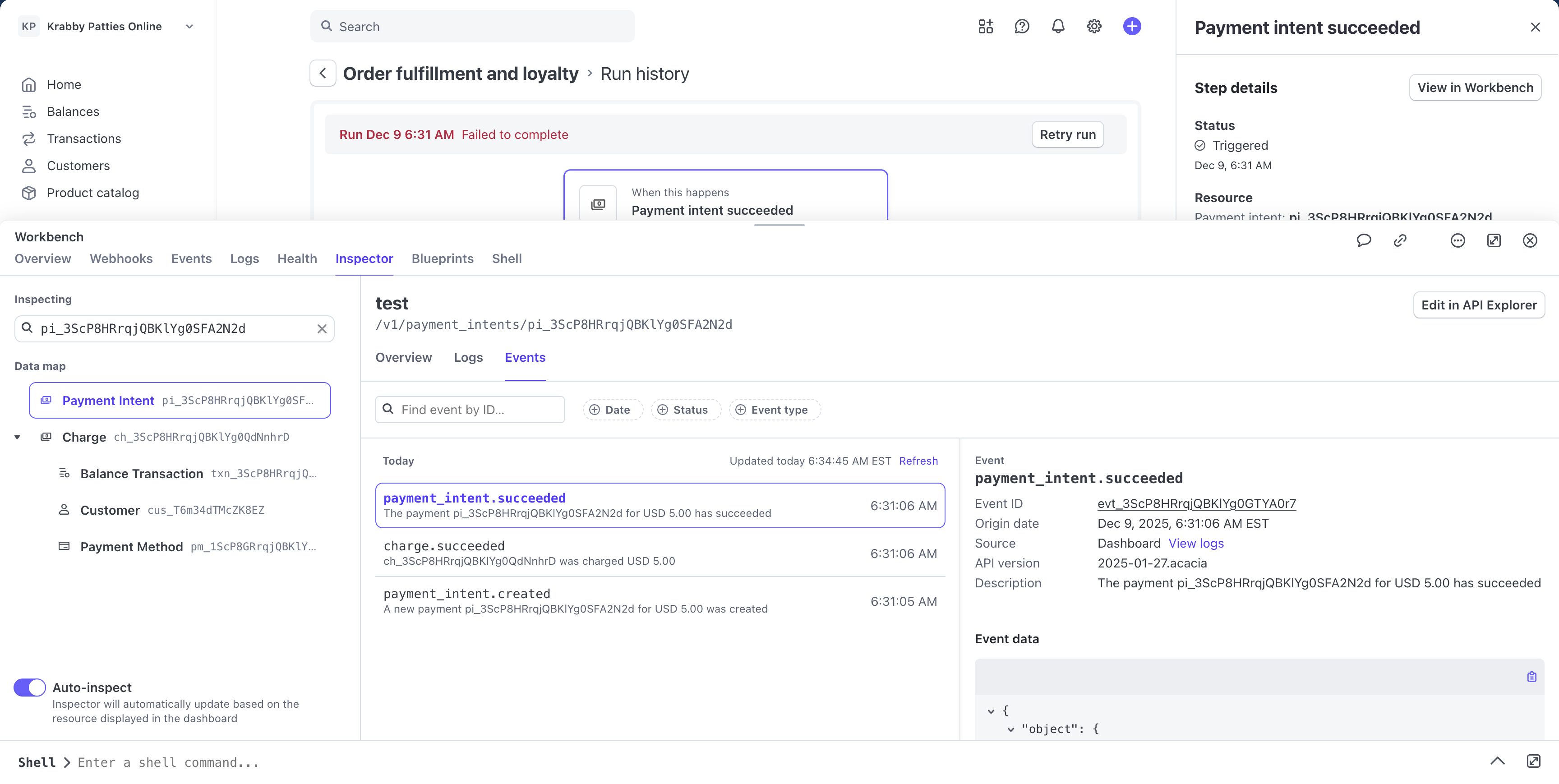Collapse the Charge node in the data map
This screenshot has width=1559, height=784.
coord(17,437)
